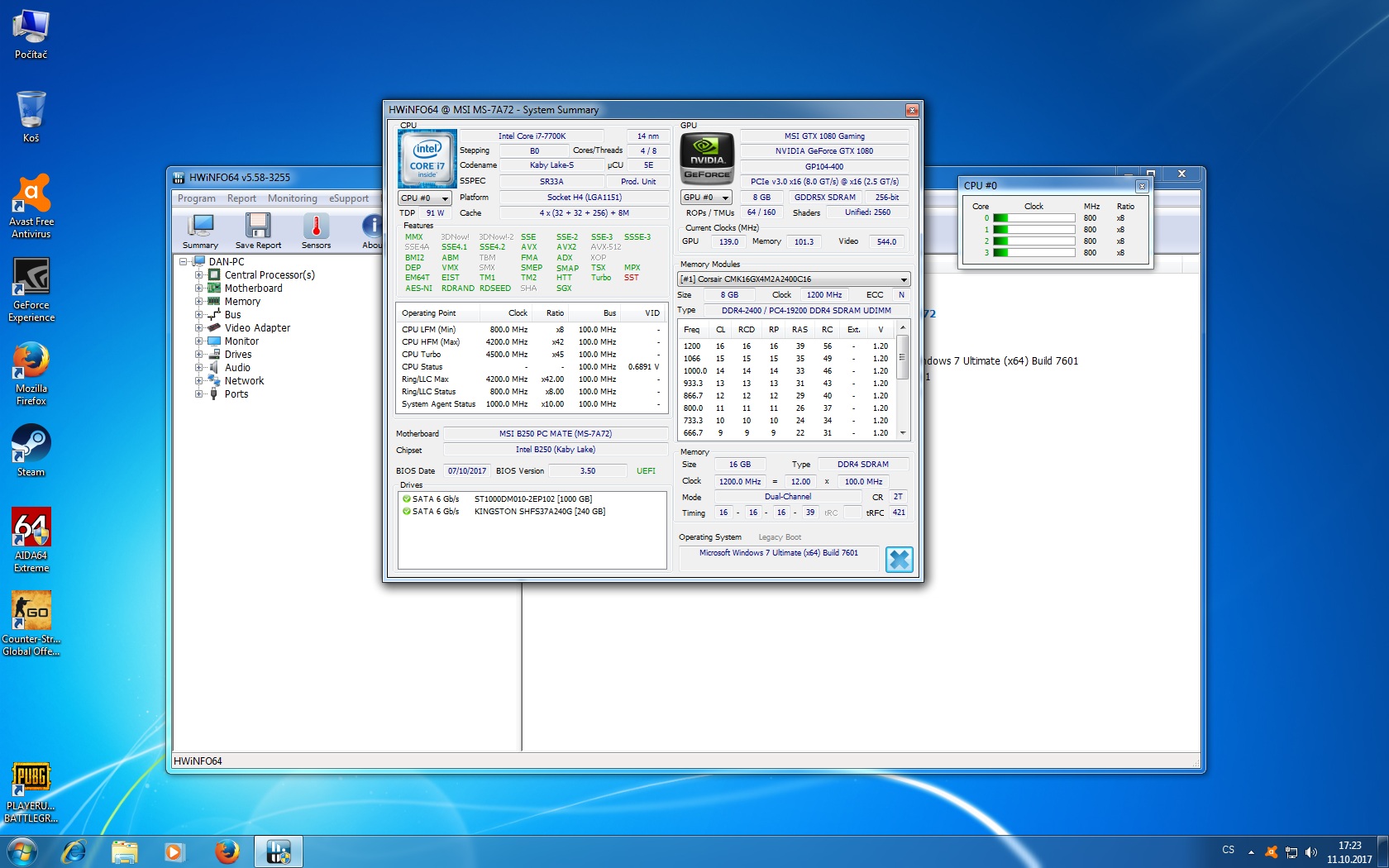Close the CPU #0 clock window
1389x868 pixels.
coord(1141,186)
